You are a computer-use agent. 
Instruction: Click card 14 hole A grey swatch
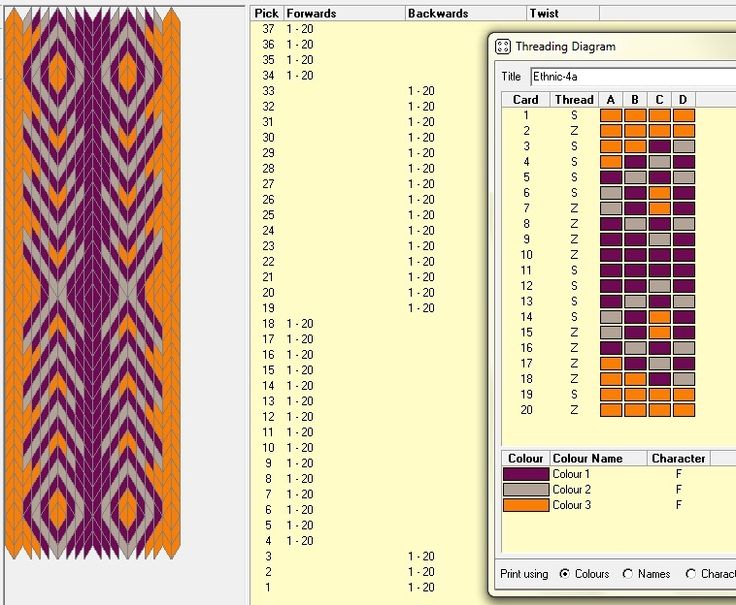pyautogui.click(x=611, y=317)
